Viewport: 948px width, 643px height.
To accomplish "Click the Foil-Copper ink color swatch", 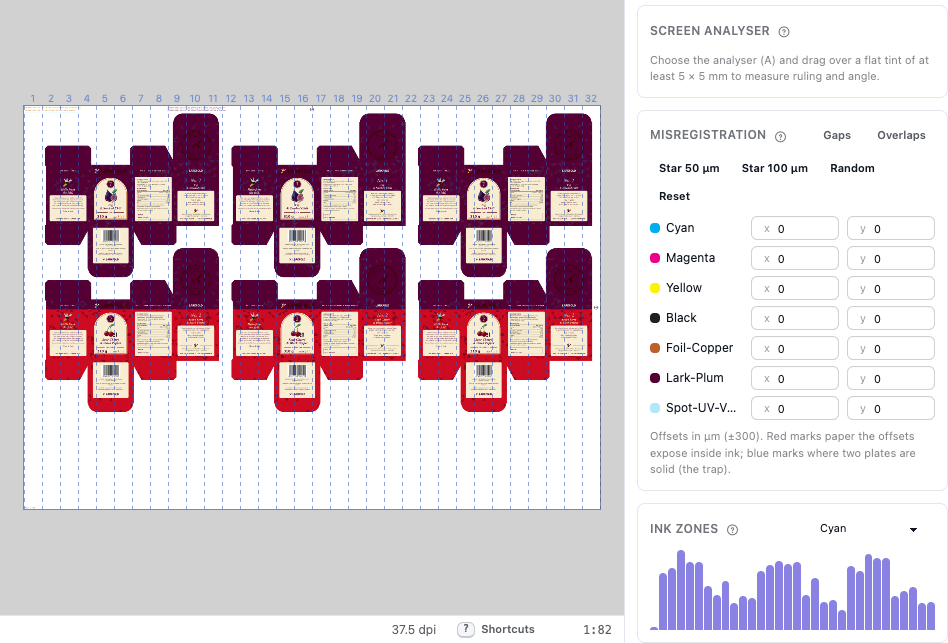I will pyautogui.click(x=655, y=348).
